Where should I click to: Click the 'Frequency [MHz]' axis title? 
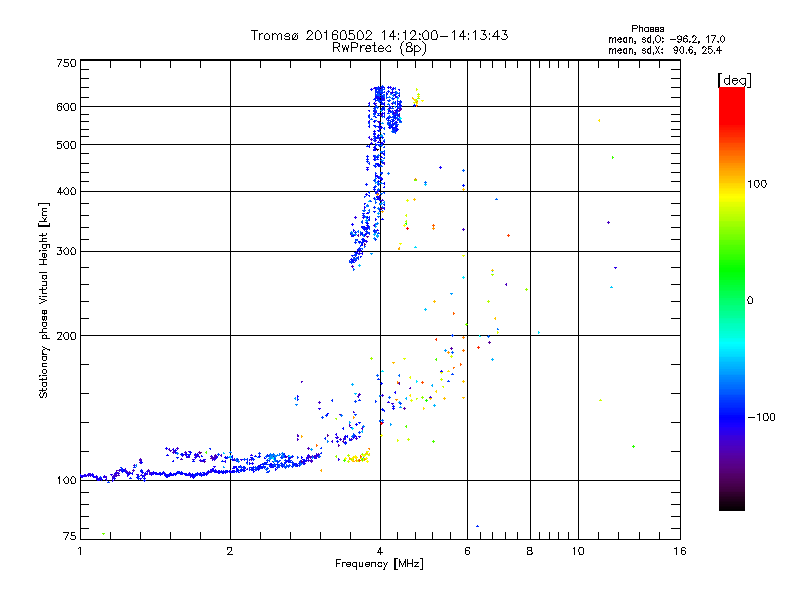(x=379, y=564)
